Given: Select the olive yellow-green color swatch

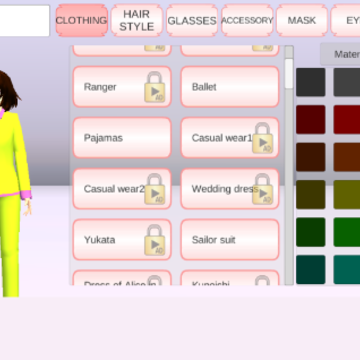Looking at the screenshot, I should point(347,195).
